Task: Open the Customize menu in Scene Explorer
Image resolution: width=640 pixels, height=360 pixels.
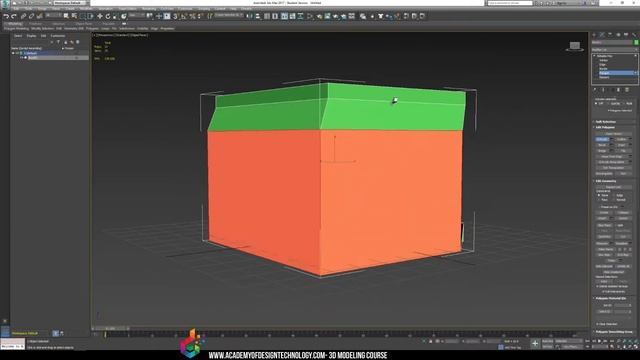Action: pyautogui.click(x=58, y=36)
